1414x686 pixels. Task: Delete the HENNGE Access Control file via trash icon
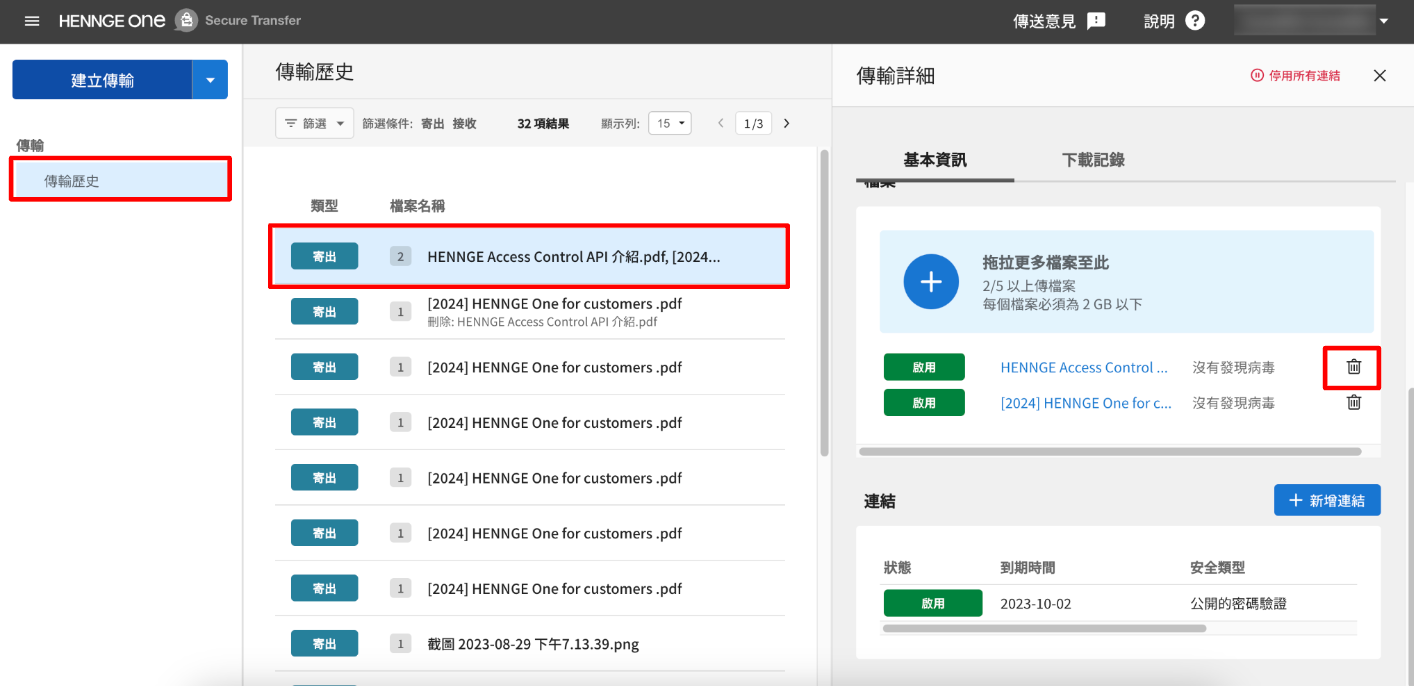[1354, 367]
